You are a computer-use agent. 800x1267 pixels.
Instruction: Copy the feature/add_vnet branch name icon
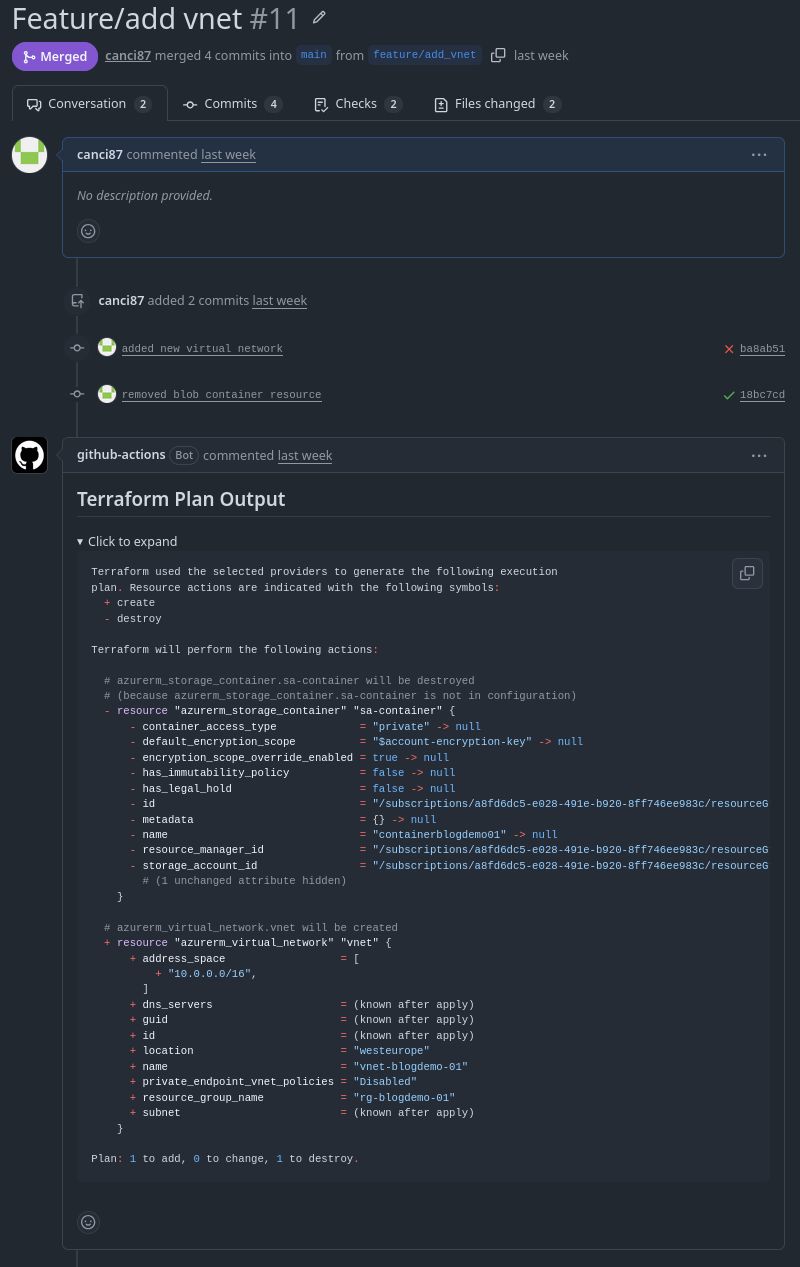[x=498, y=55]
